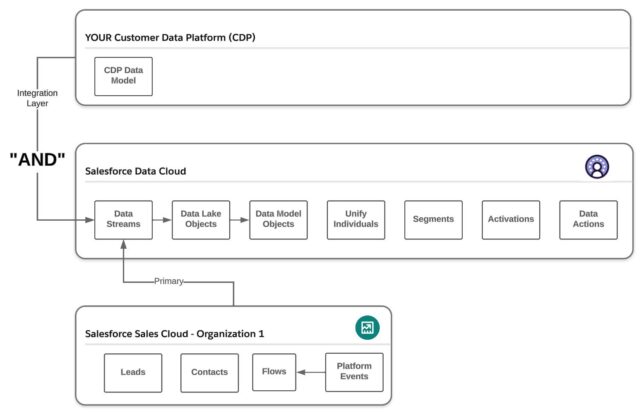The width and height of the screenshot is (640, 412).
Task: Click the Unify Individuals box
Action: pyautogui.click(x=356, y=219)
